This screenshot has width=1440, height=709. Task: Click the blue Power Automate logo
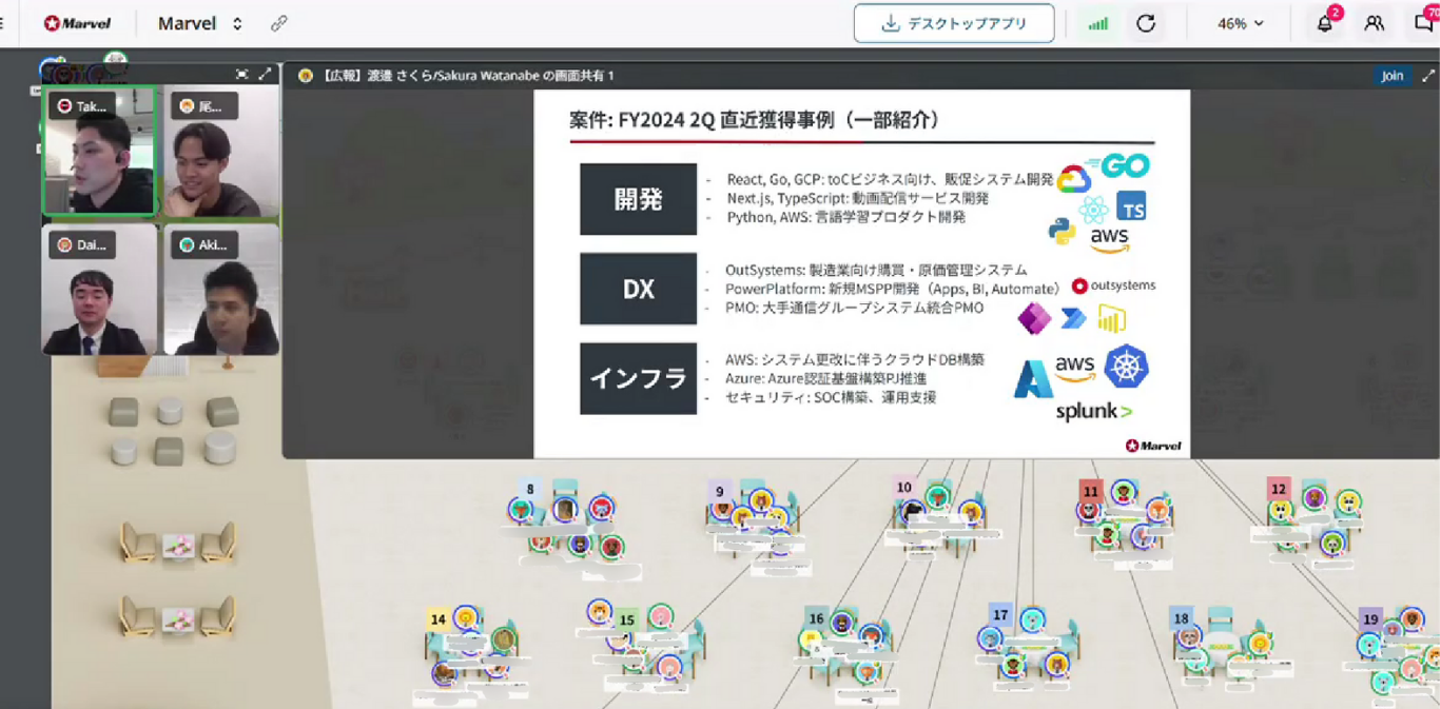click(1073, 319)
